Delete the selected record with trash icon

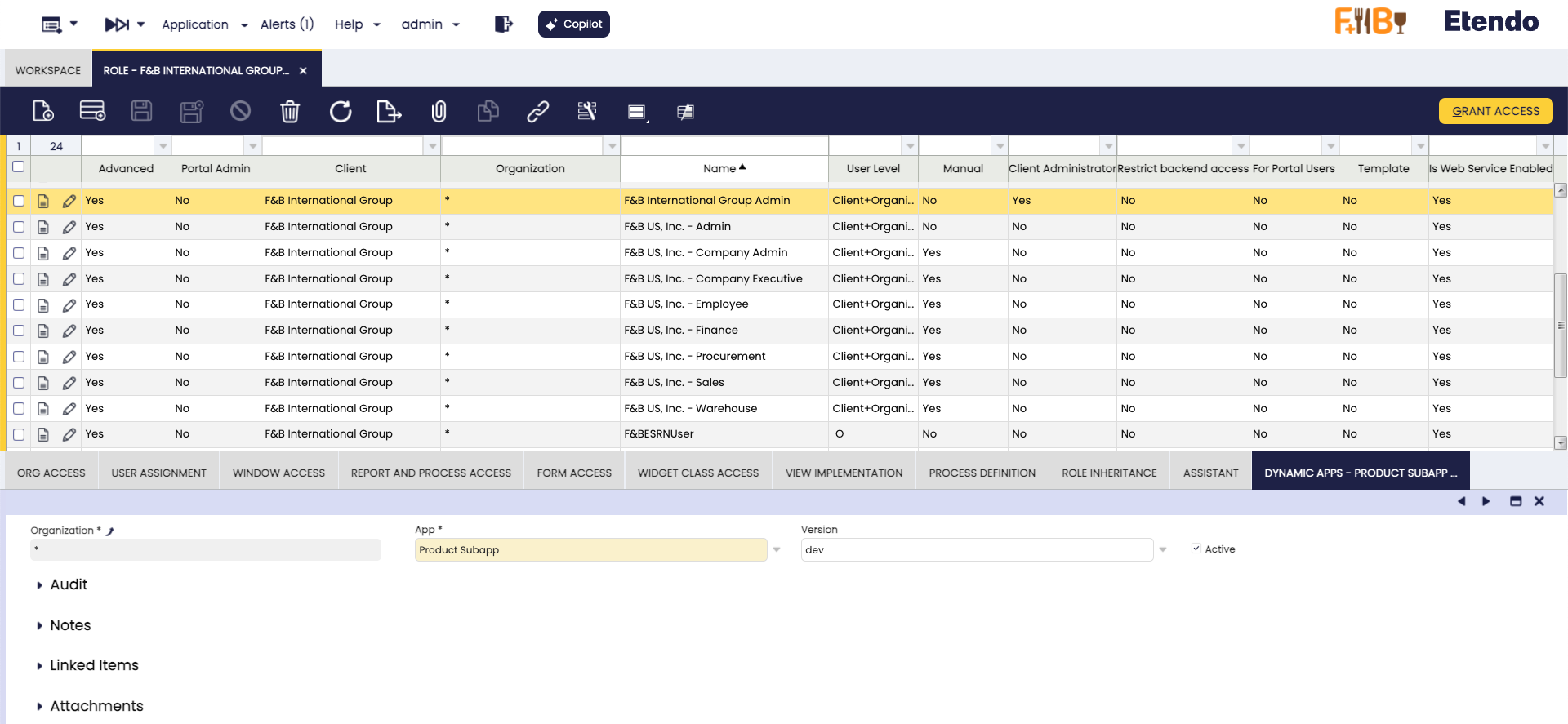pos(290,111)
